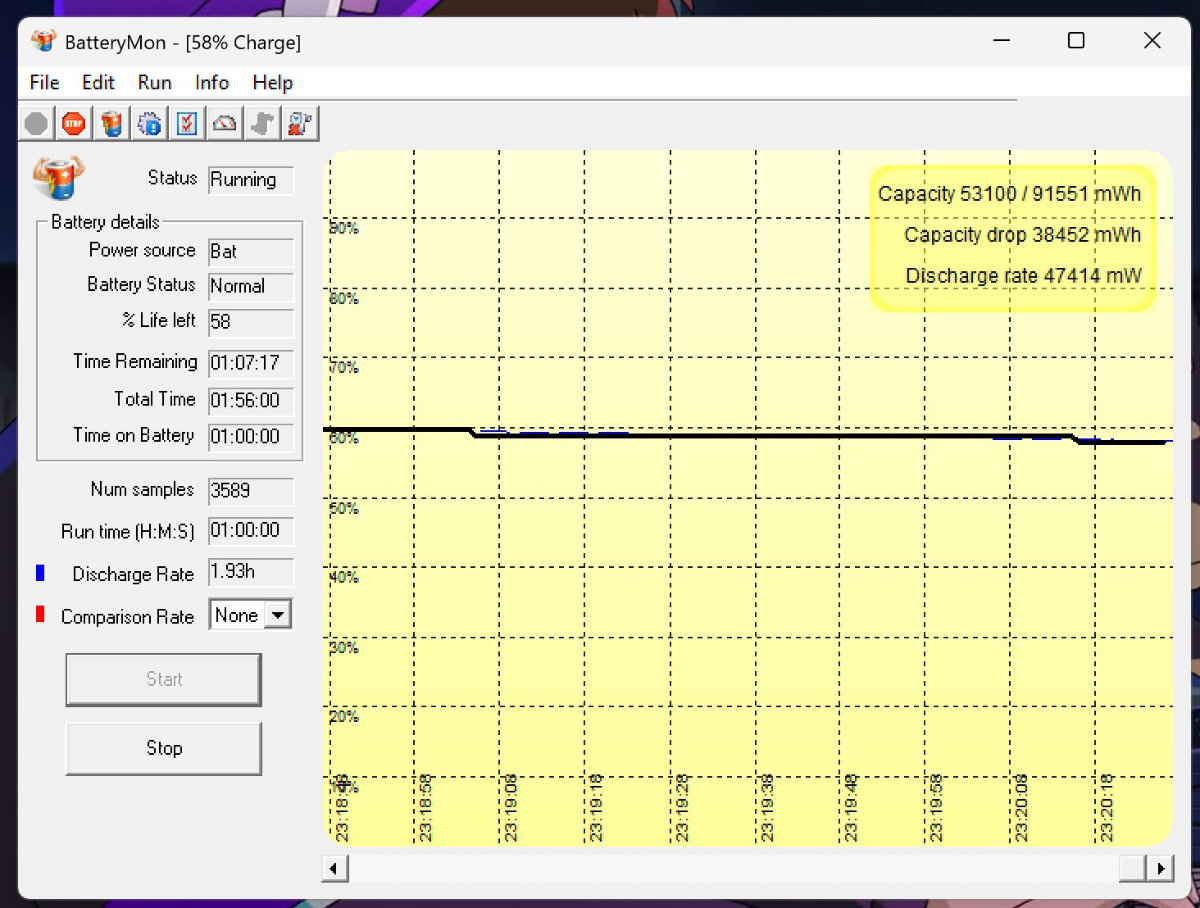The image size is (1200, 908).
Task: Click the 23:20:18 time axis label
Action: [1108, 807]
